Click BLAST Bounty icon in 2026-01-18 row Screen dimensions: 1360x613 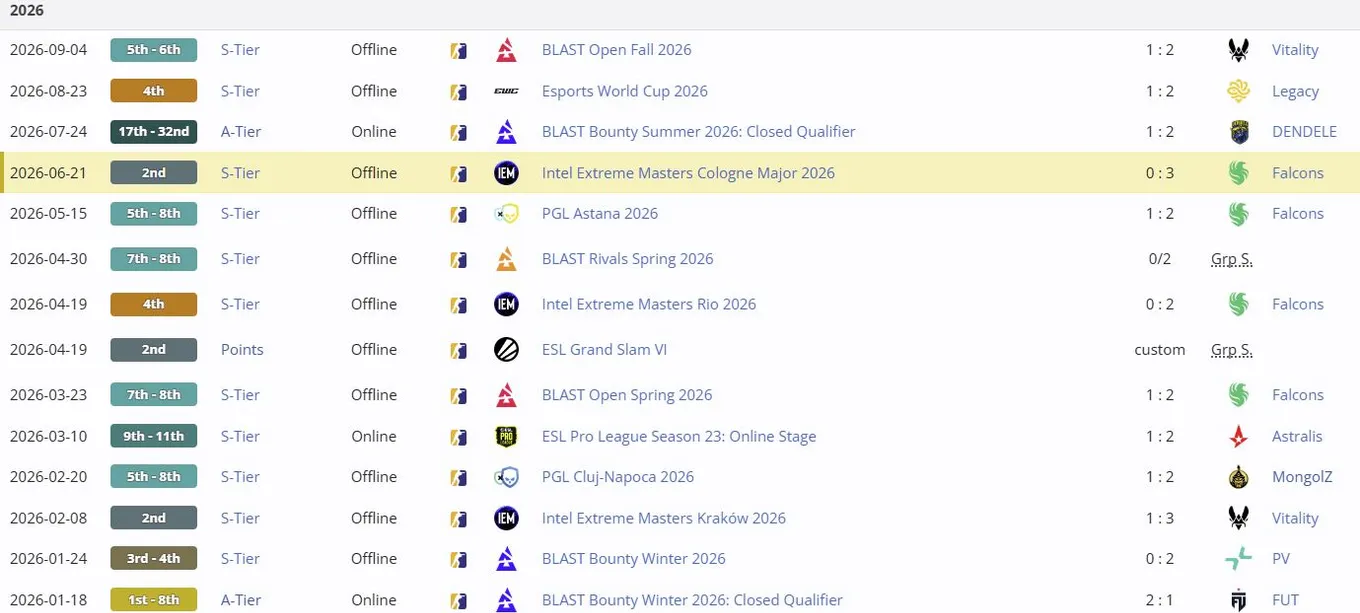click(x=506, y=600)
